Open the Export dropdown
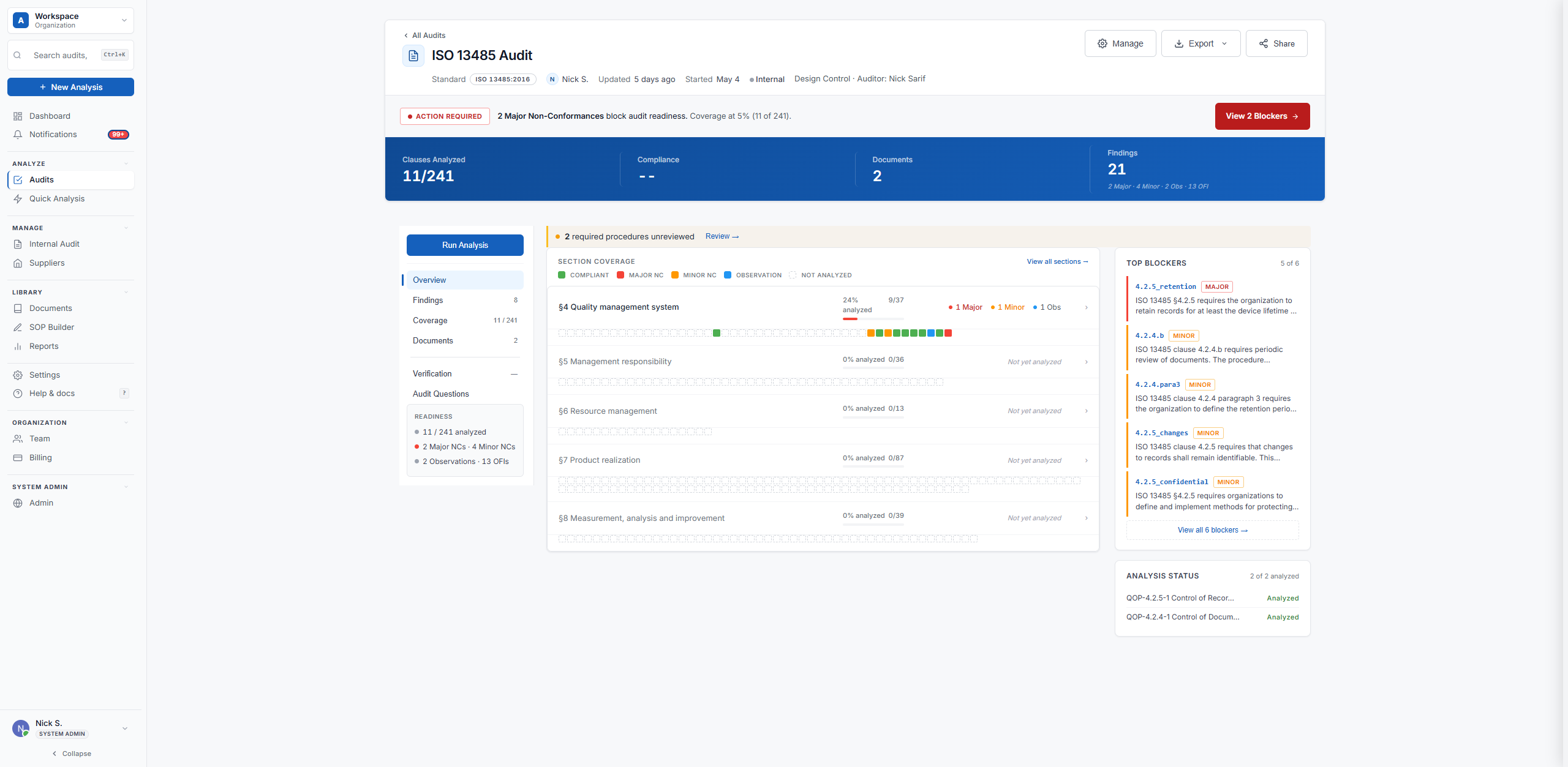 point(1200,43)
